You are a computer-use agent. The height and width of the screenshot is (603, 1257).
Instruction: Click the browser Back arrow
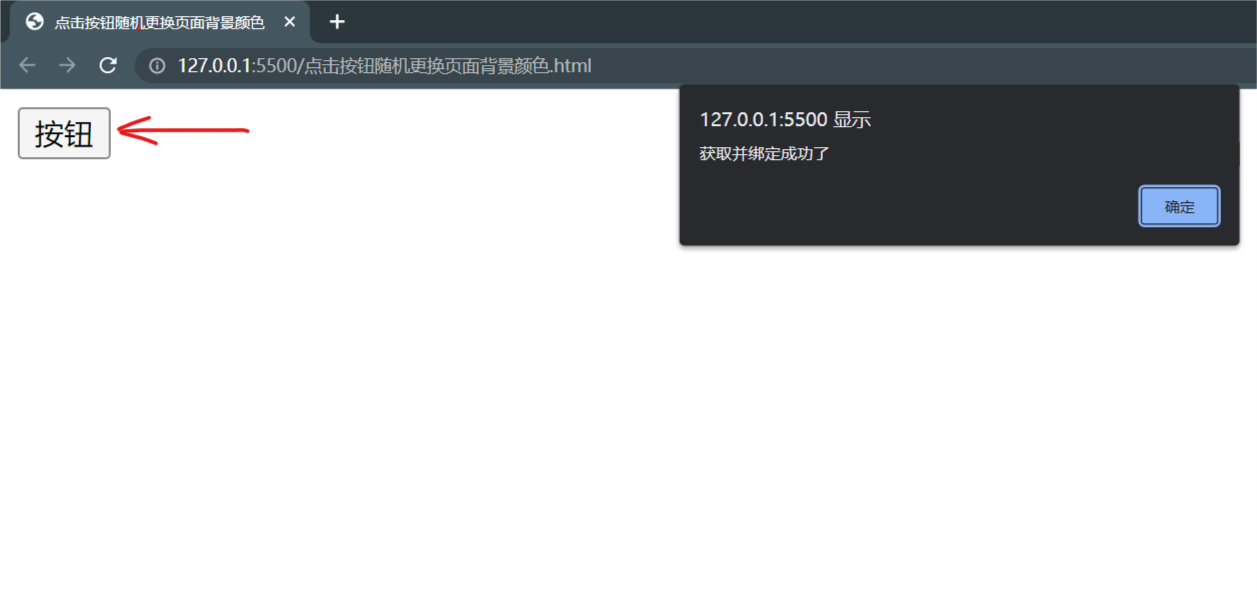[27, 66]
